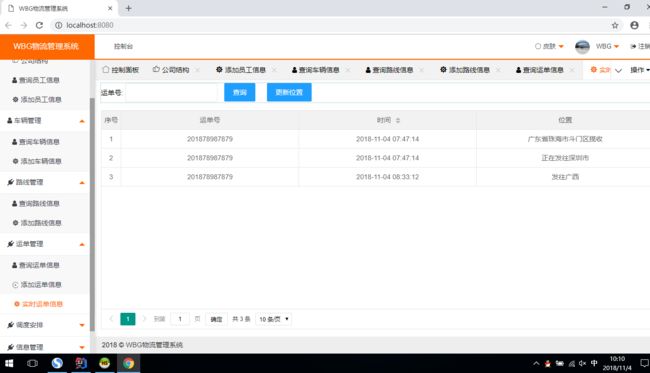Click the user avatar picture
Screen dimensions: 650x373
point(582,46)
